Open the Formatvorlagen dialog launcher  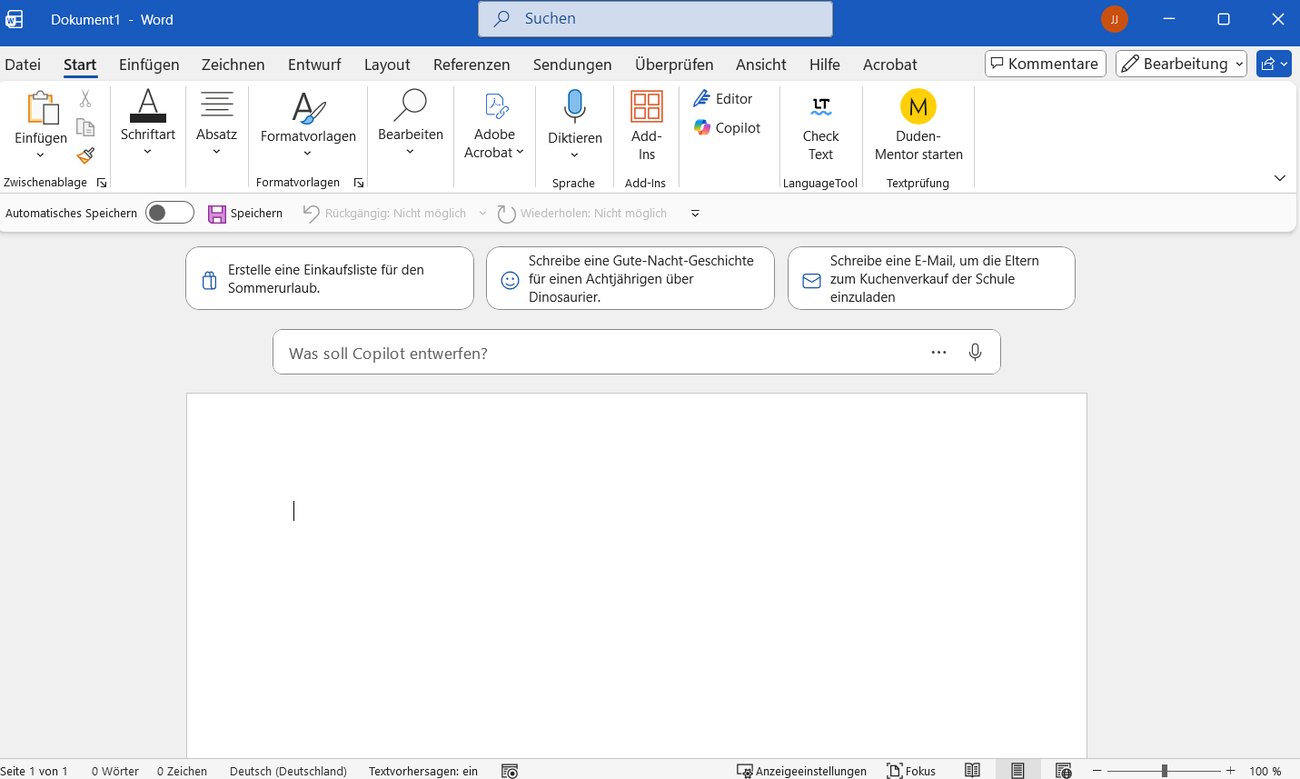359,183
